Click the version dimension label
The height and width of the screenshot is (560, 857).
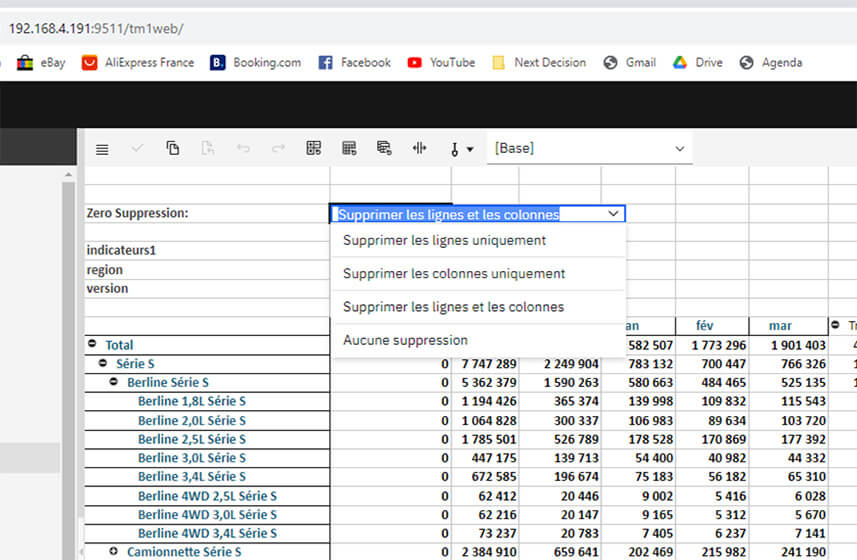107,288
